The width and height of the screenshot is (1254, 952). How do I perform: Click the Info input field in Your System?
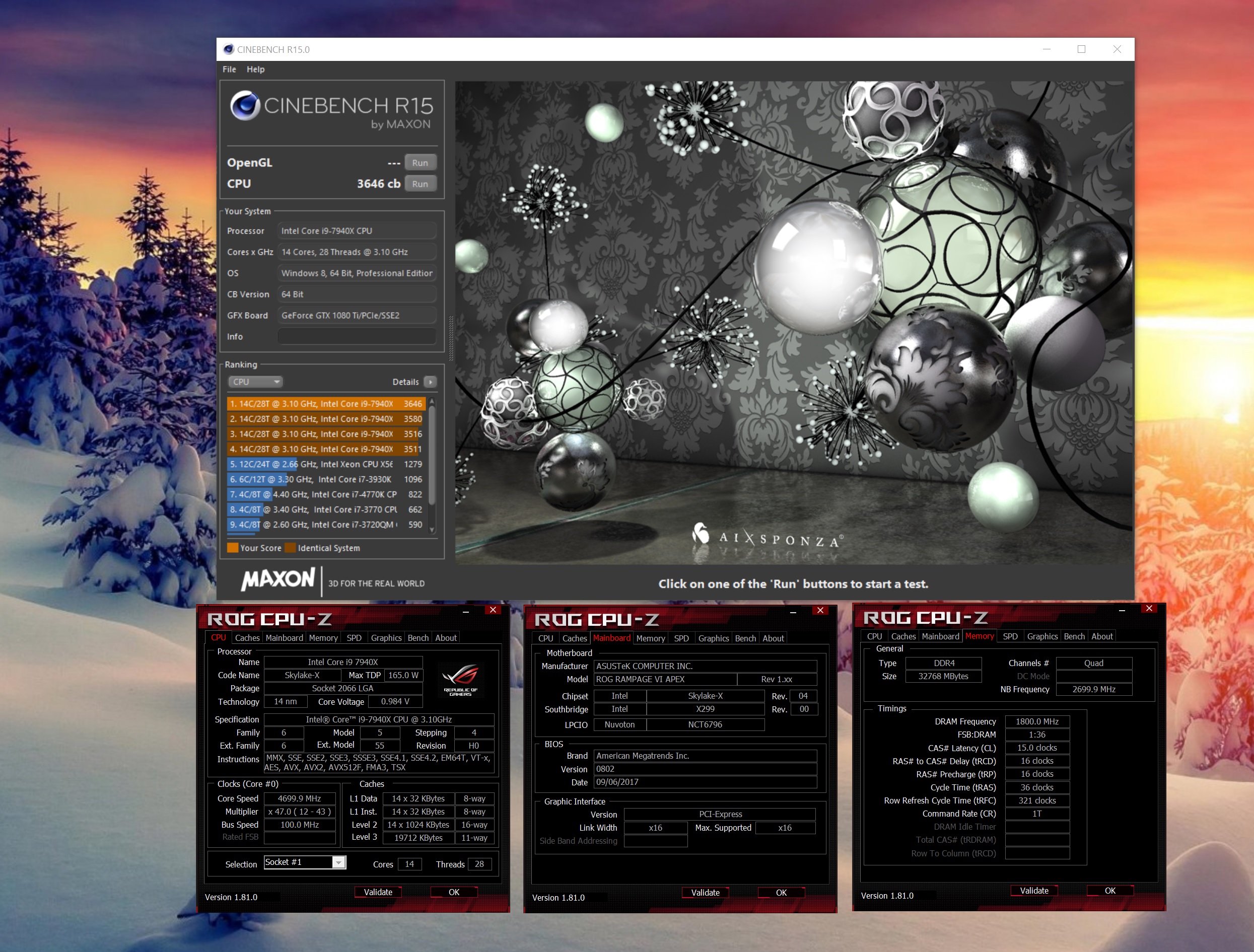[x=357, y=337]
